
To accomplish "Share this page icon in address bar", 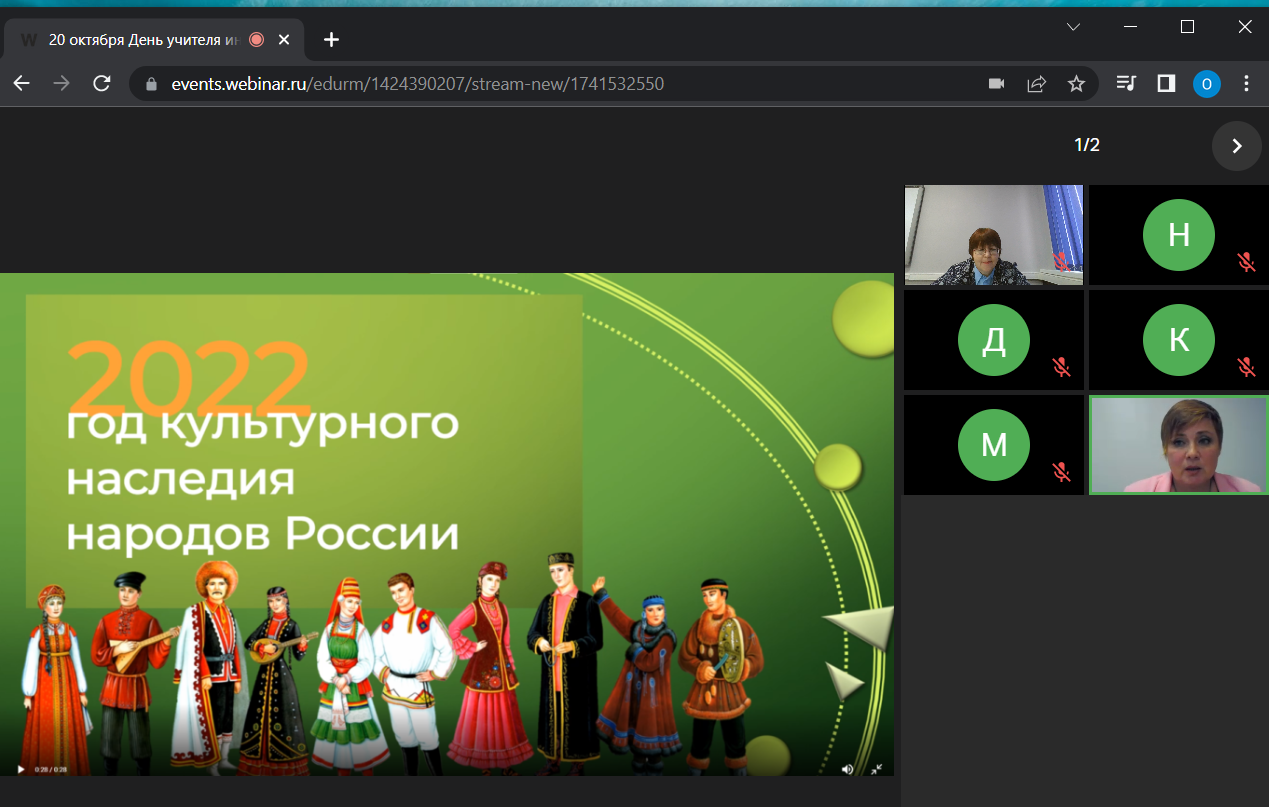I will (x=1037, y=84).
